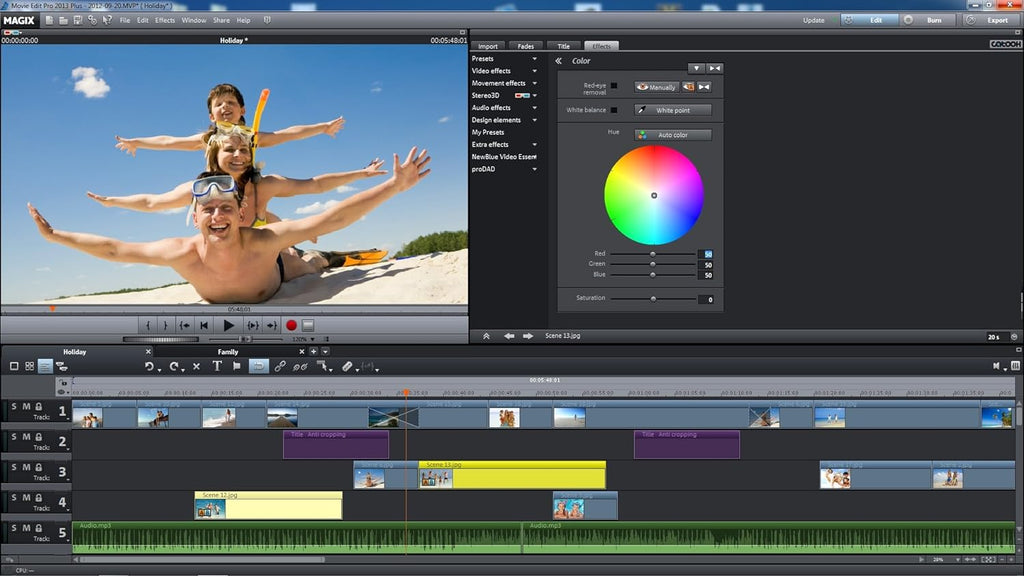Ungroup objects with broken chain icon
The image size is (1024, 576).
pos(300,366)
